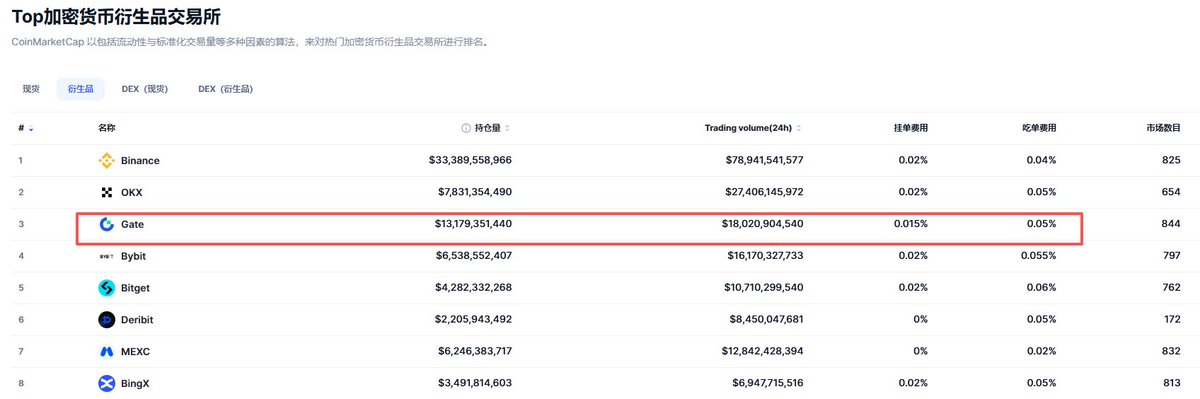
Task: Open the Gate exchange link
Action: click(132, 224)
